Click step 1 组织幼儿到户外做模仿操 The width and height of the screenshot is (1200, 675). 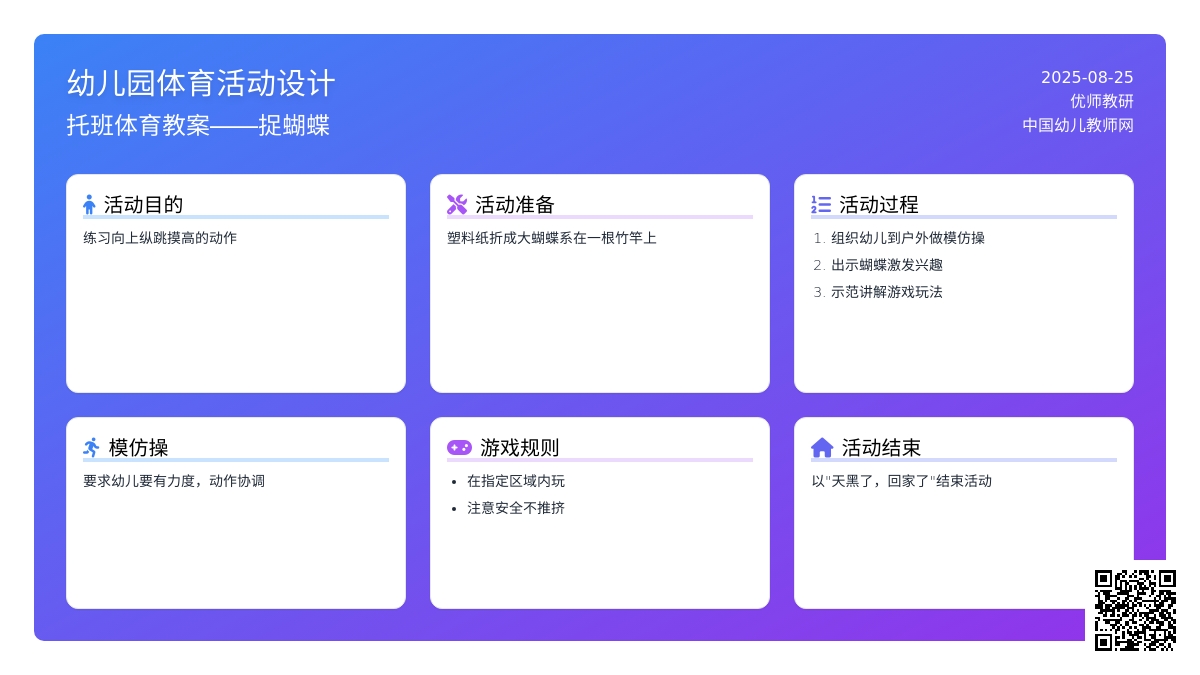click(x=908, y=238)
